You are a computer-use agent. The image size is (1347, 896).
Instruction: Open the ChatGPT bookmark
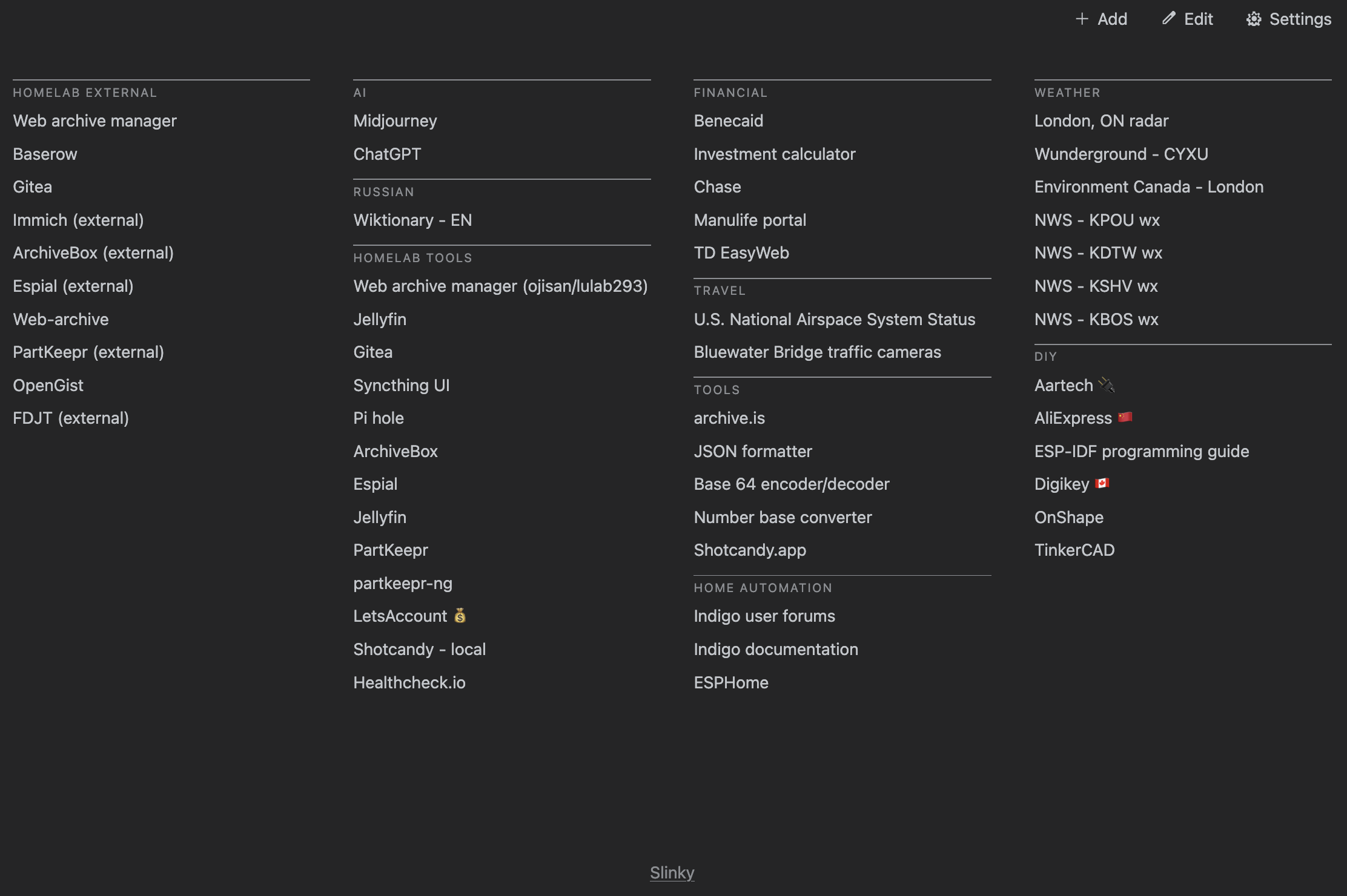coord(388,154)
